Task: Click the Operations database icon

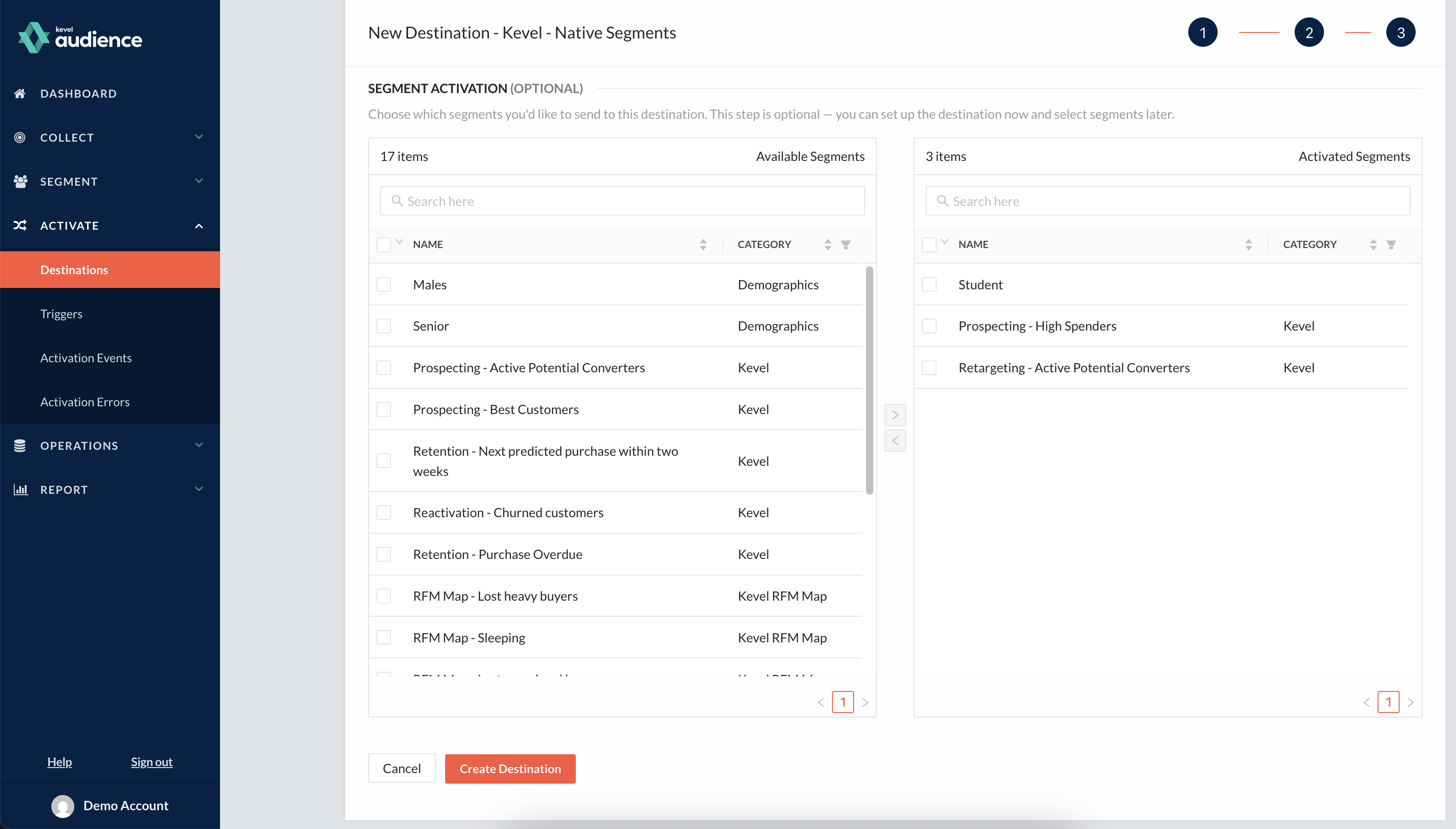Action: [x=20, y=446]
